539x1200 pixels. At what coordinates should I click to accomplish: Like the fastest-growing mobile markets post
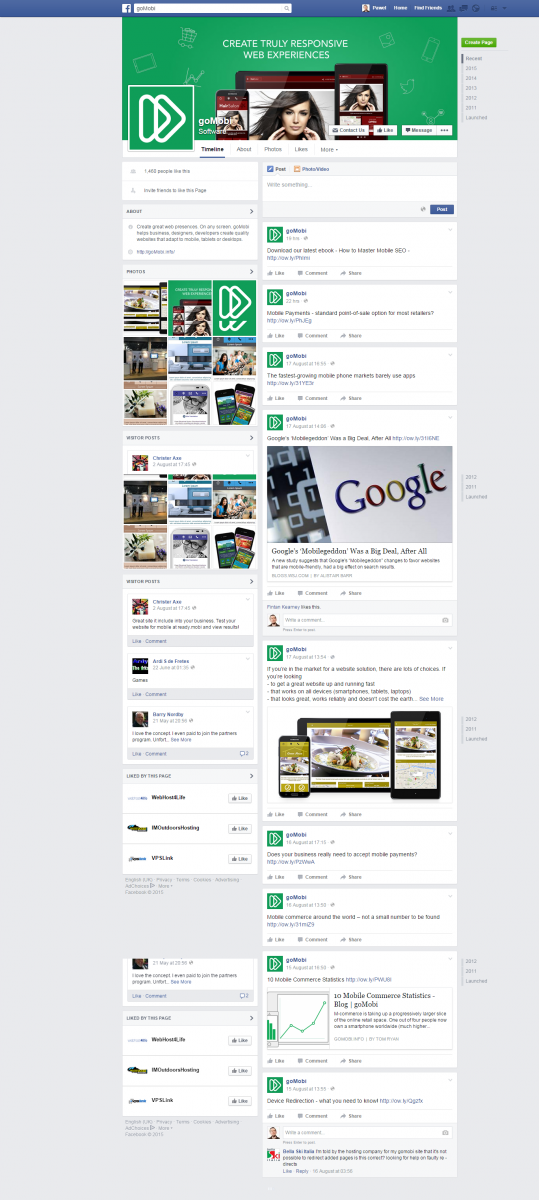(276, 398)
